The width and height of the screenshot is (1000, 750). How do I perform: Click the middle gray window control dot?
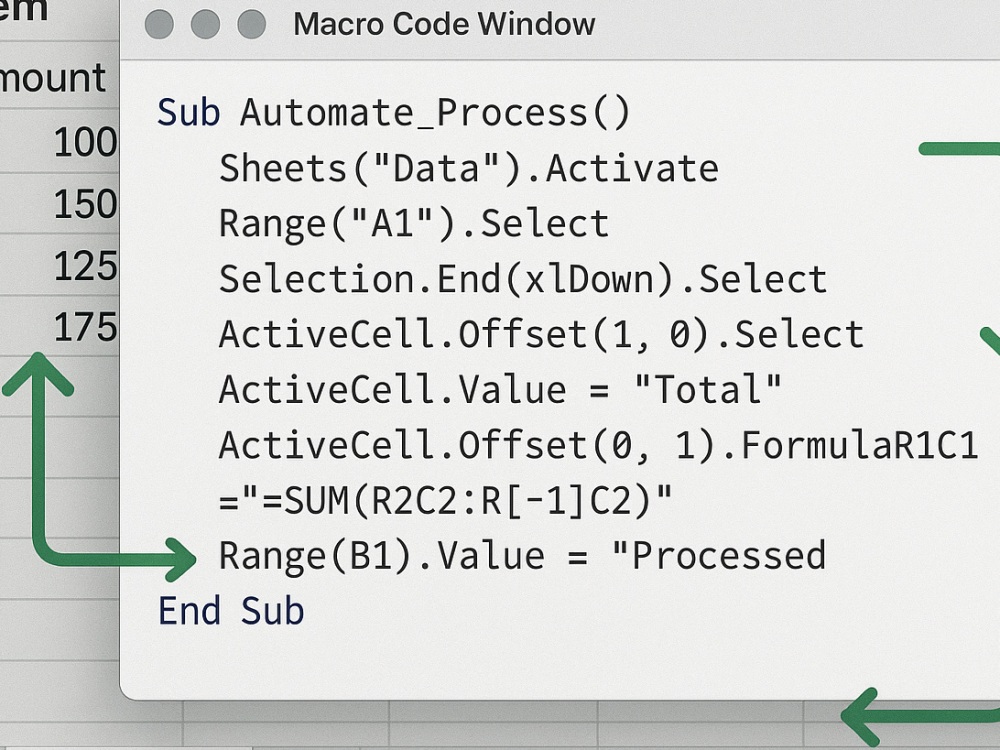click(x=205, y=24)
